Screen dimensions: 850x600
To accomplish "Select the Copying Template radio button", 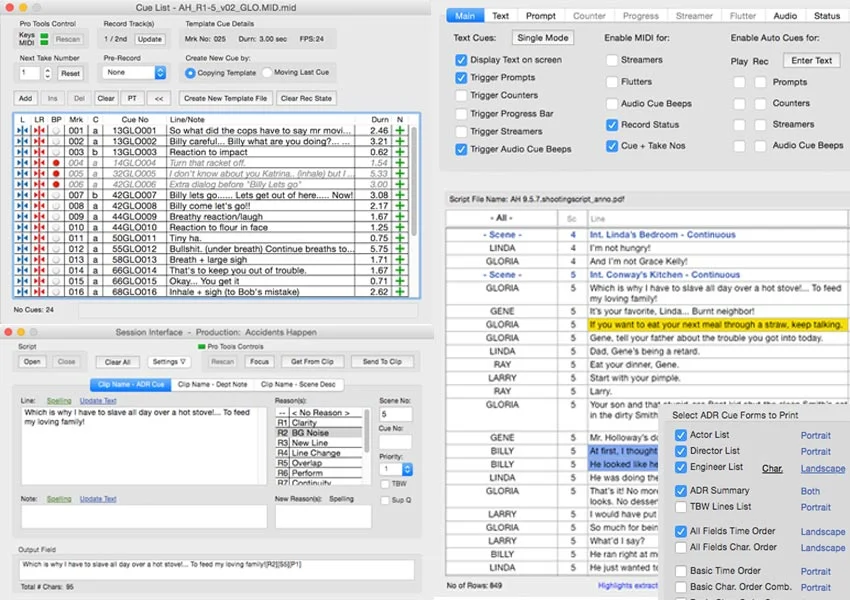I will (190, 73).
